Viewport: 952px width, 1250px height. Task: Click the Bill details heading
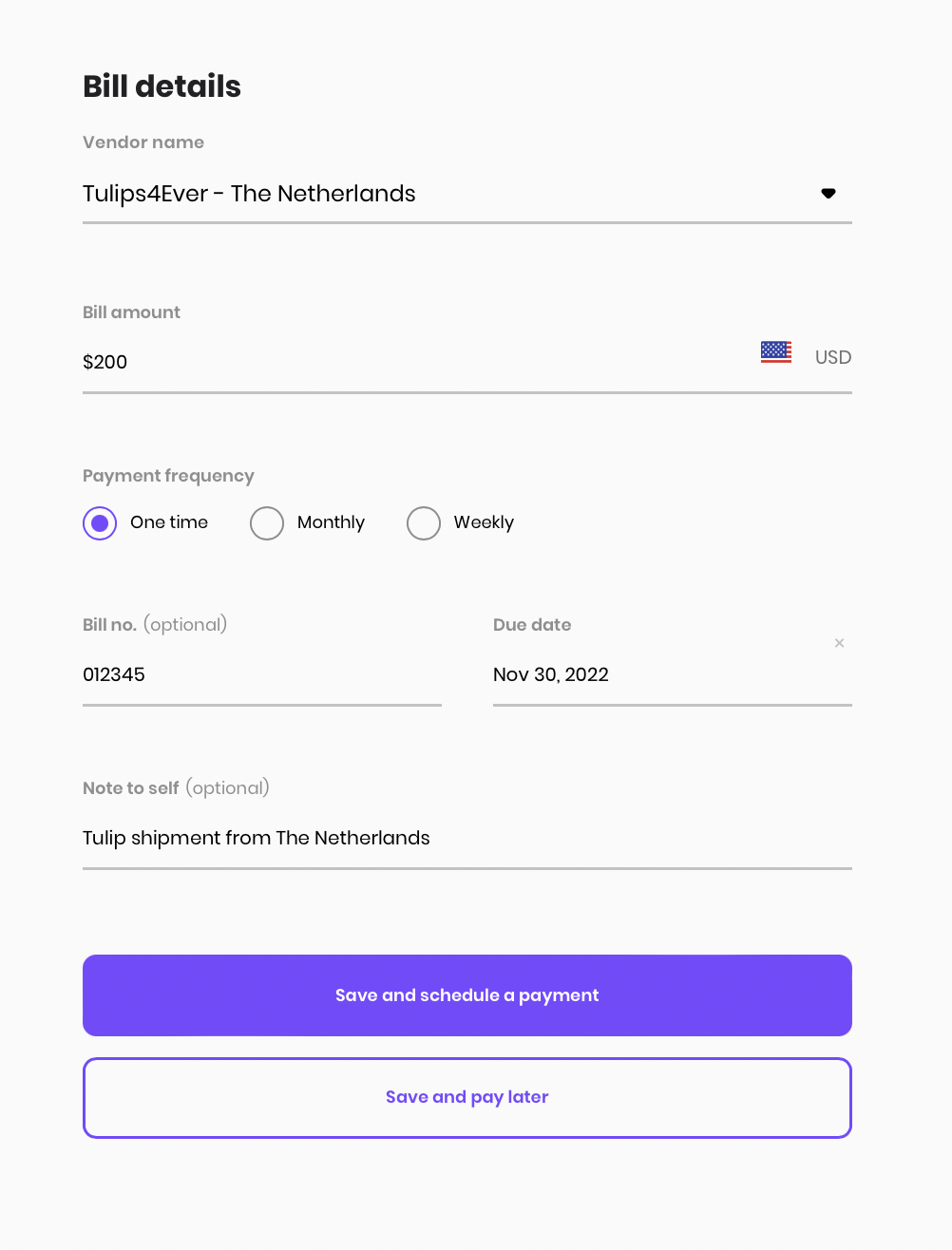[162, 86]
